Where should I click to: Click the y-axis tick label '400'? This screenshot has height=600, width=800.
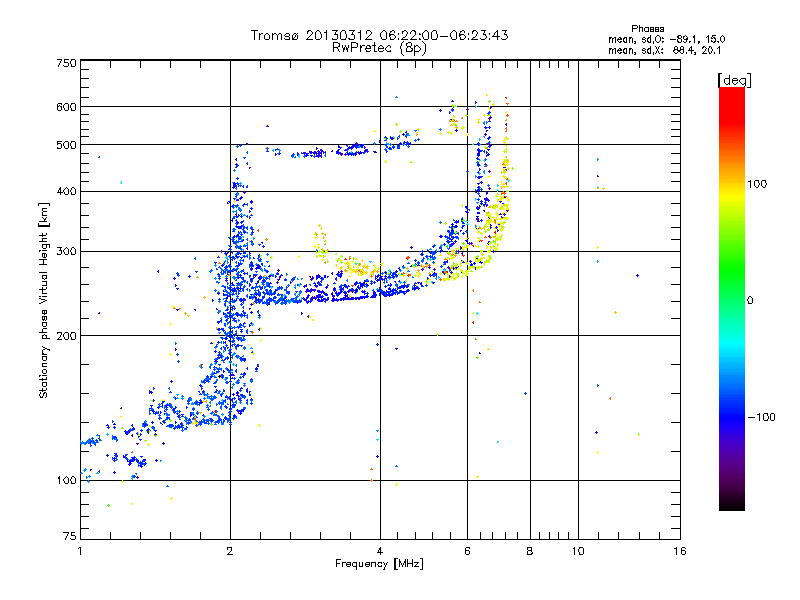[66, 191]
